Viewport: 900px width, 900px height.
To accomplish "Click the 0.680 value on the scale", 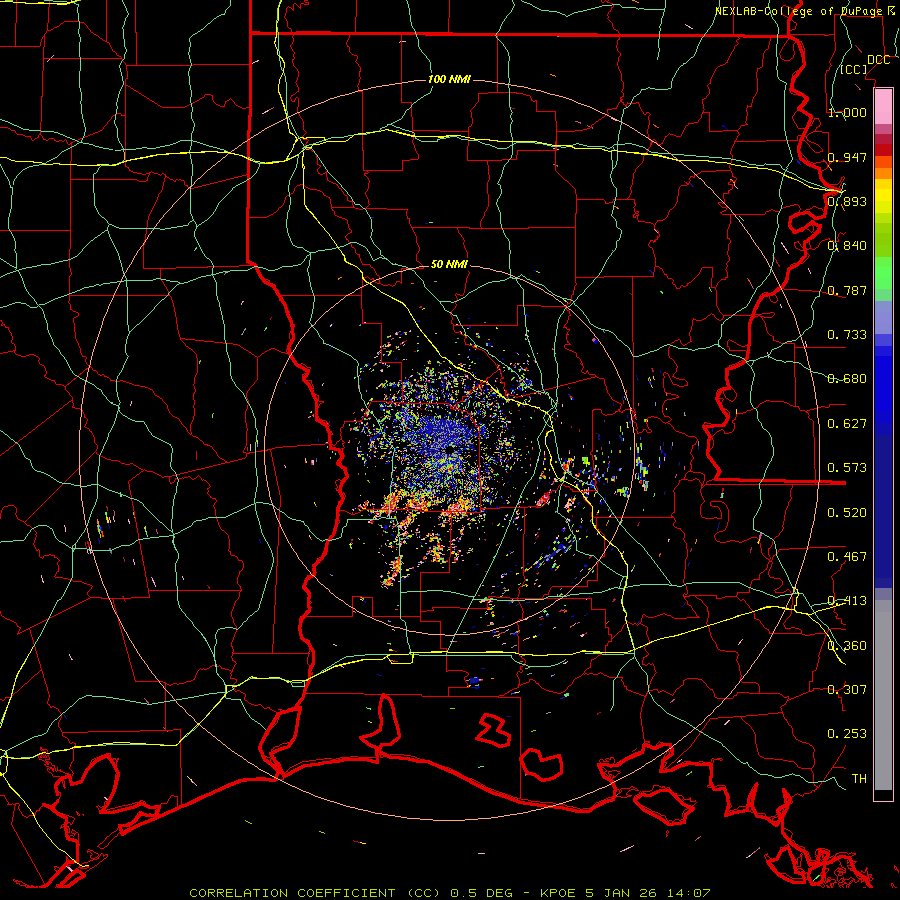I will coord(847,379).
